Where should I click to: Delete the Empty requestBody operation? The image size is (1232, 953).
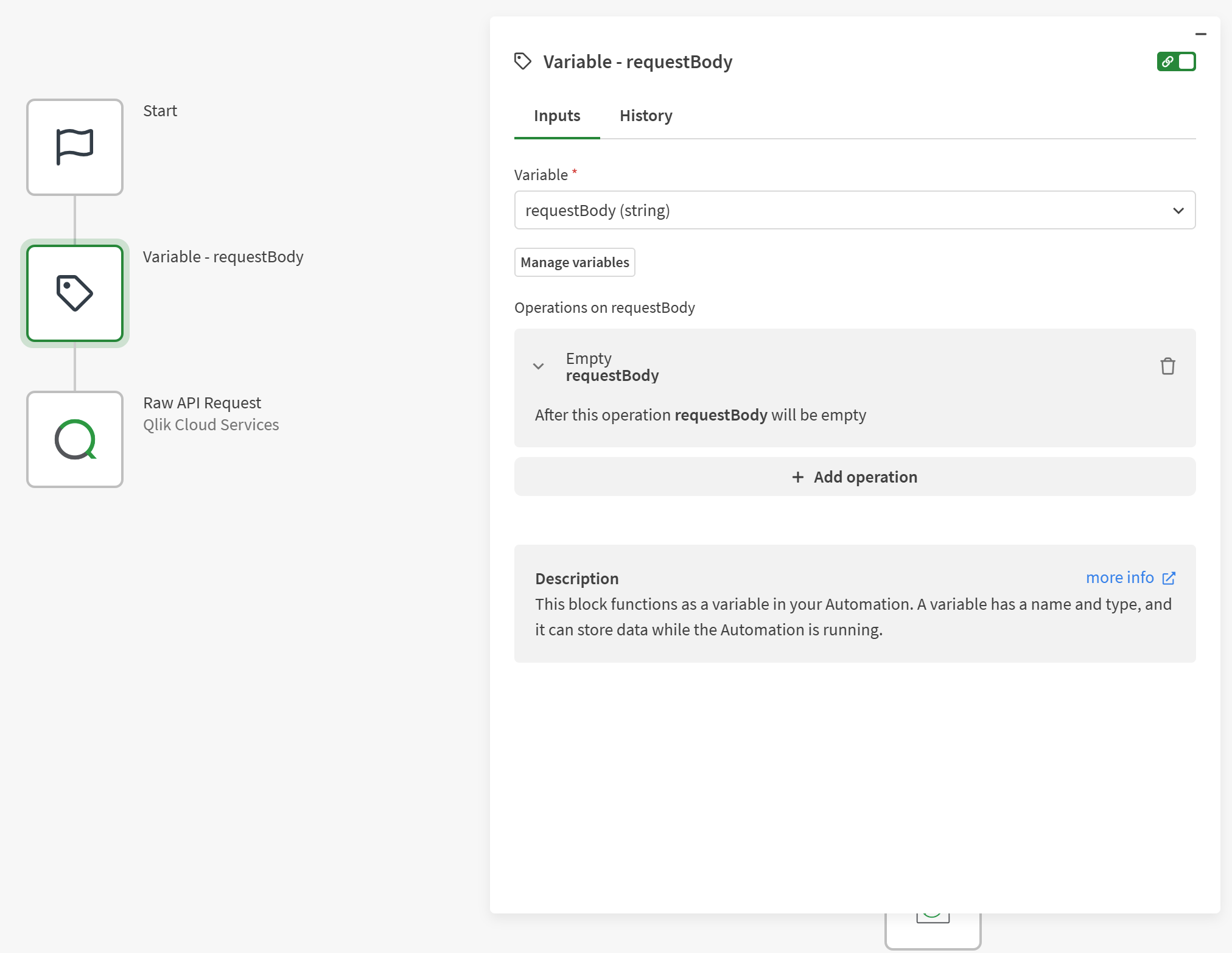[1167, 366]
